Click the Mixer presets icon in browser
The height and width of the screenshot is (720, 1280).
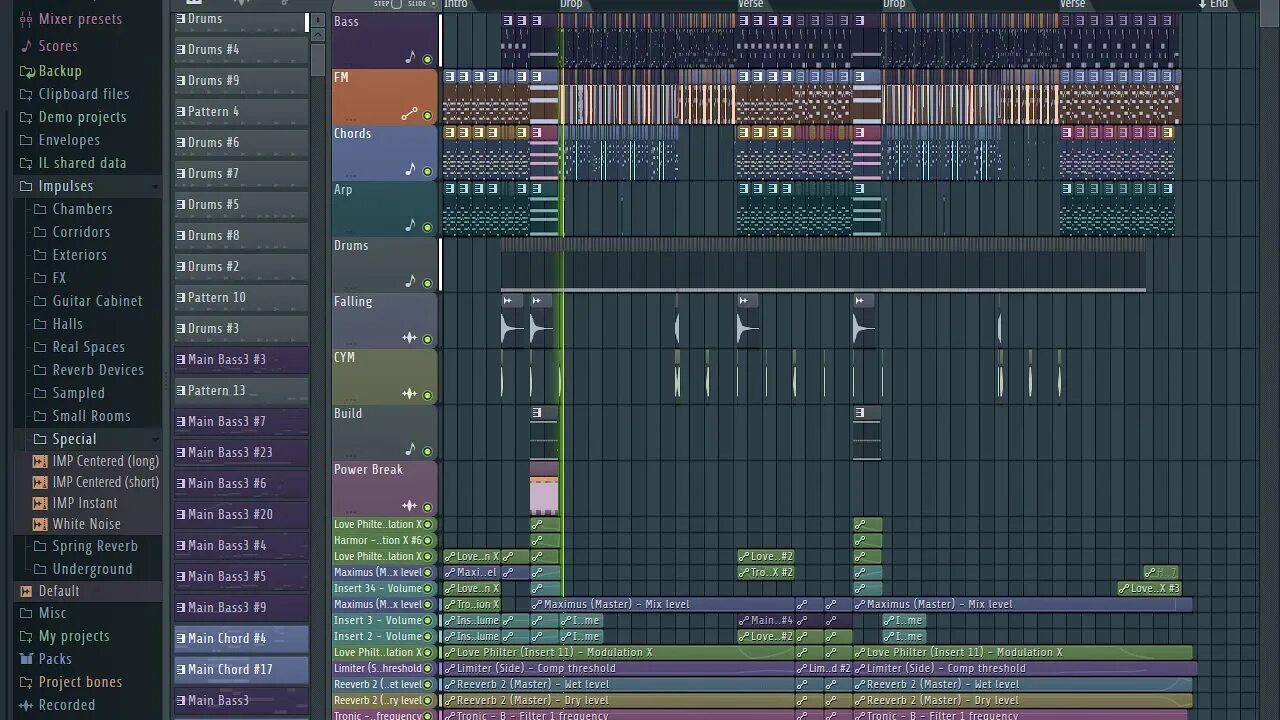click(26, 19)
